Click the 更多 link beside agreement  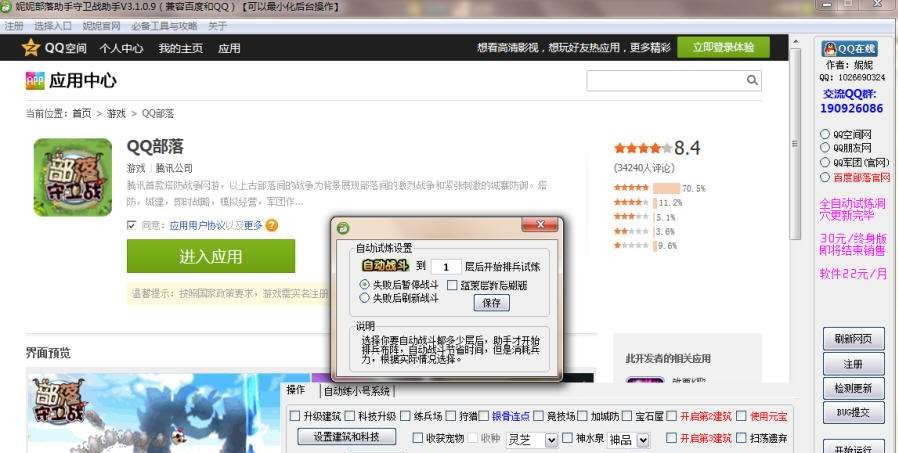click(253, 226)
